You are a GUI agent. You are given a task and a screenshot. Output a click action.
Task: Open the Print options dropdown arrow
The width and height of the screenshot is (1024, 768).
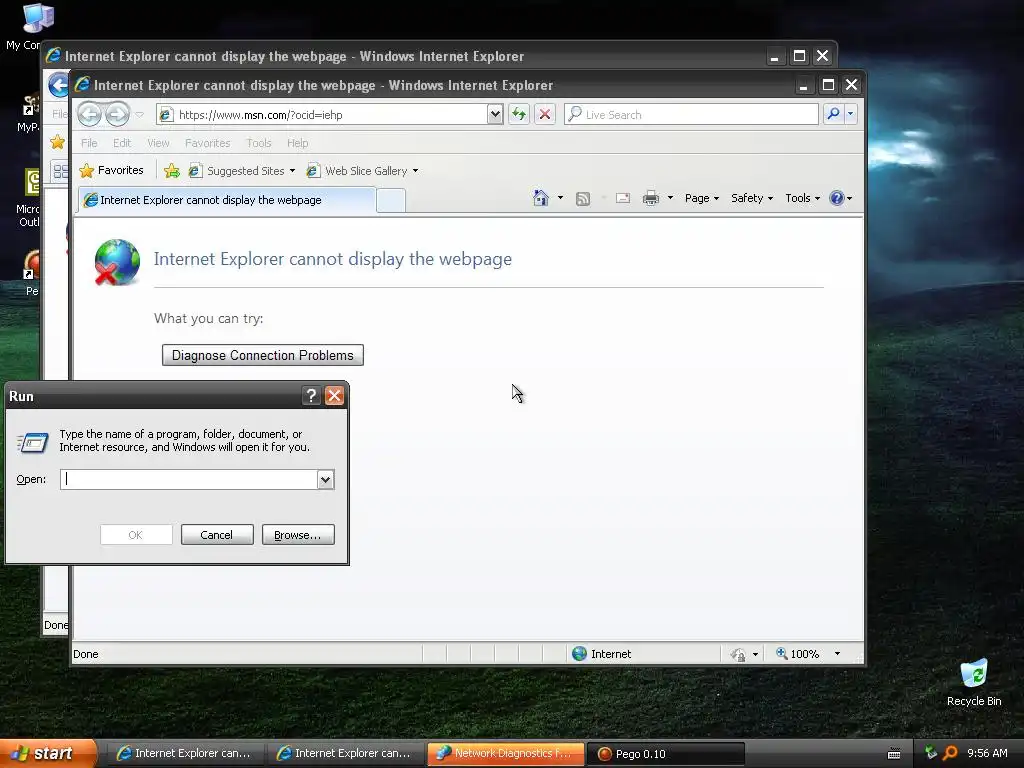click(670, 198)
